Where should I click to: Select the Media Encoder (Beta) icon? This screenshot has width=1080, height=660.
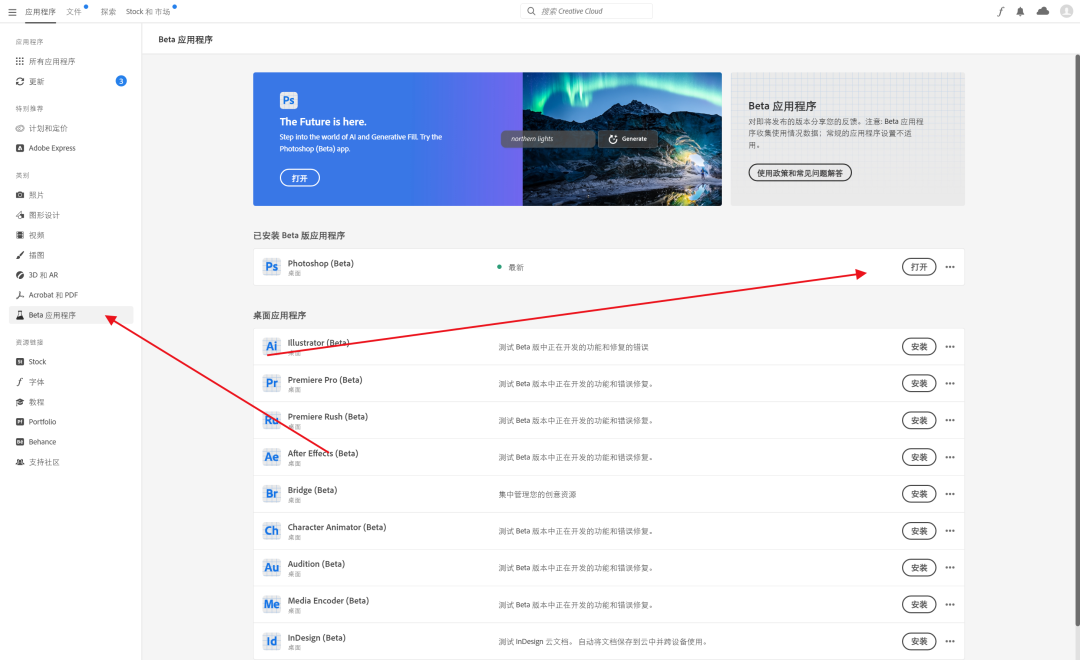point(271,604)
